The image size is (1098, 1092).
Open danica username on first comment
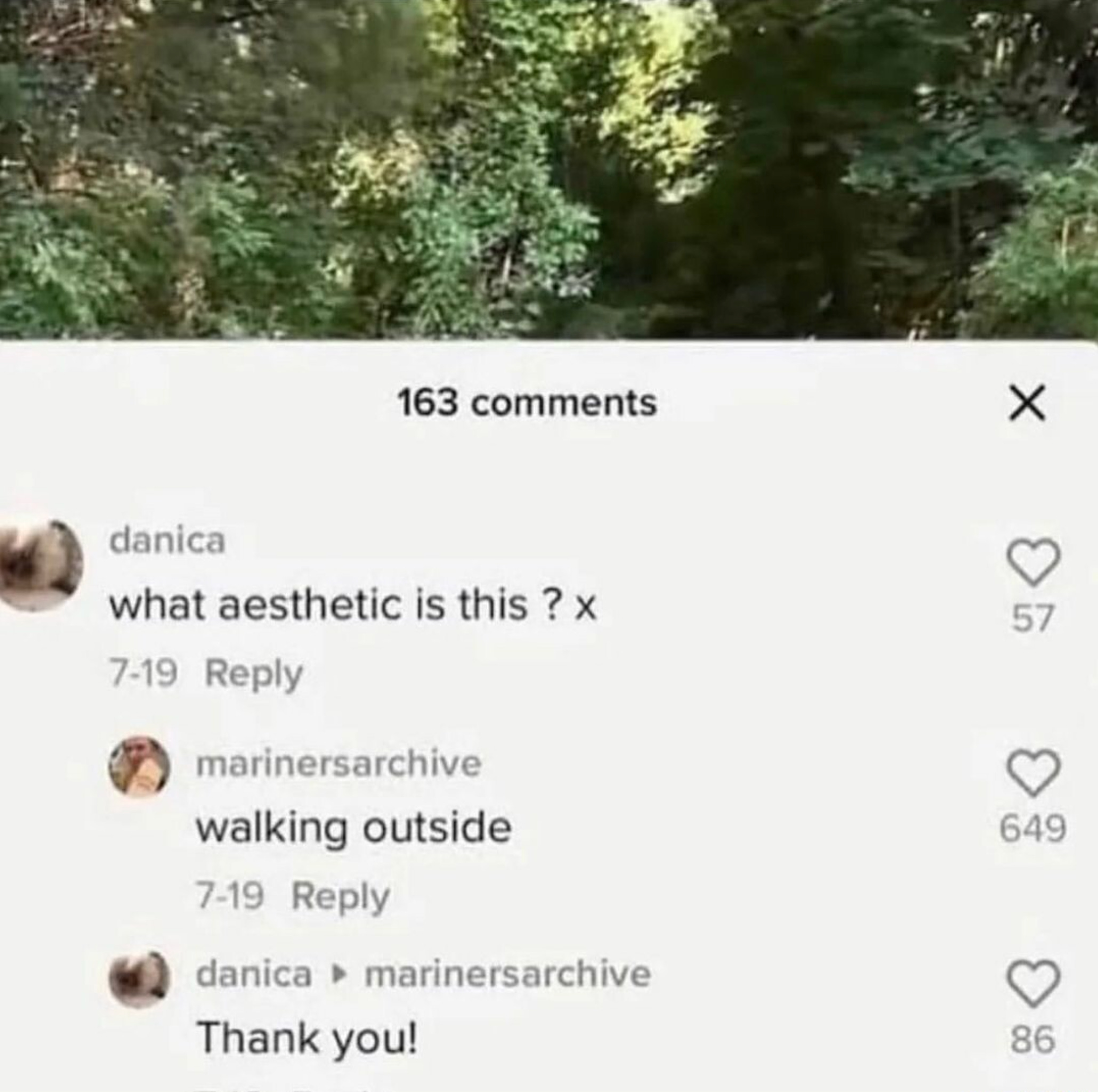(168, 540)
